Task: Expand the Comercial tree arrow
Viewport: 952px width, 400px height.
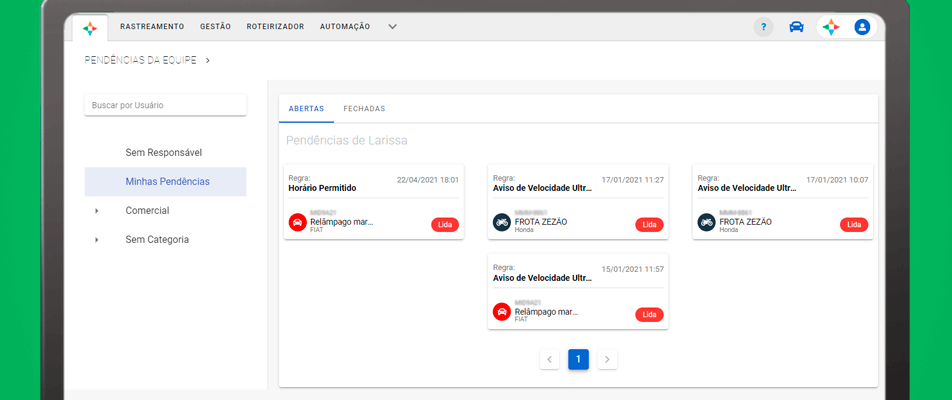Action: pos(97,211)
